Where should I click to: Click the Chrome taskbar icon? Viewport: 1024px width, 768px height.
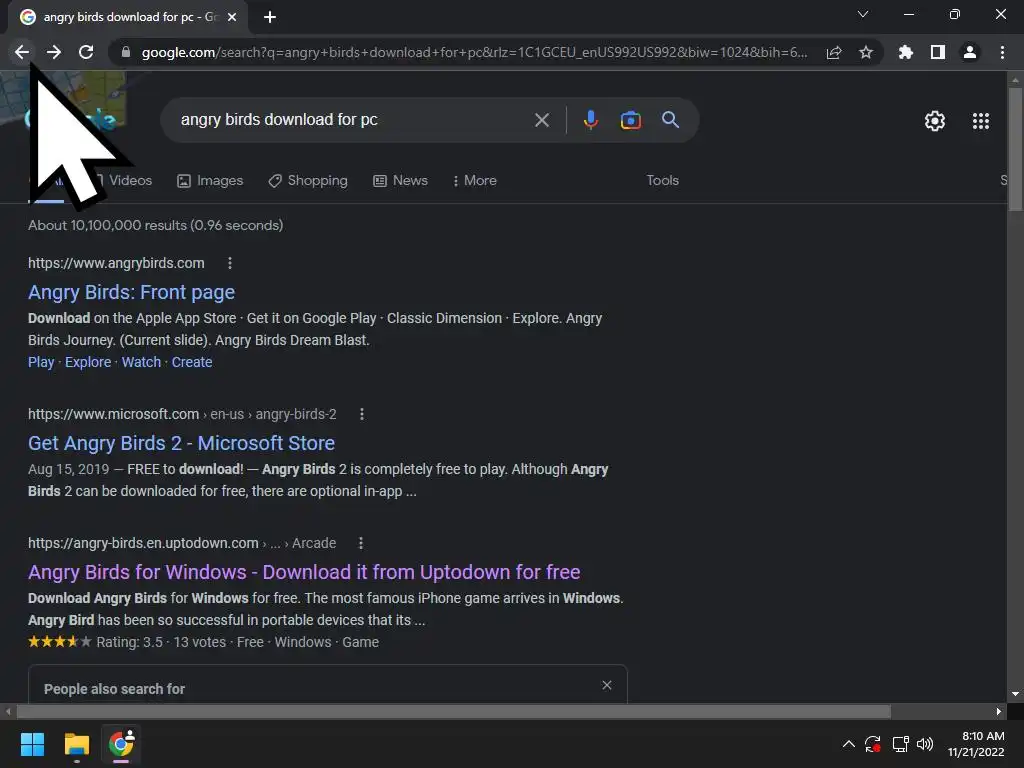[121, 744]
